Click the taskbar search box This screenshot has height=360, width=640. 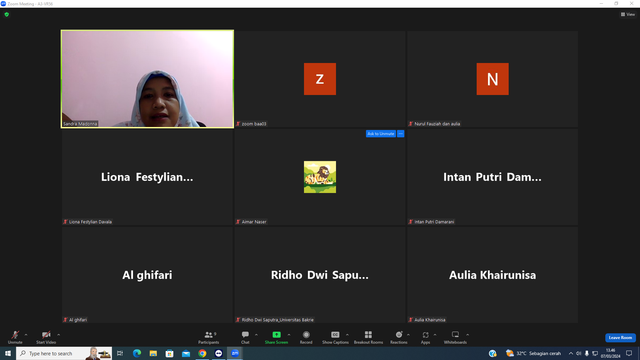point(64,353)
